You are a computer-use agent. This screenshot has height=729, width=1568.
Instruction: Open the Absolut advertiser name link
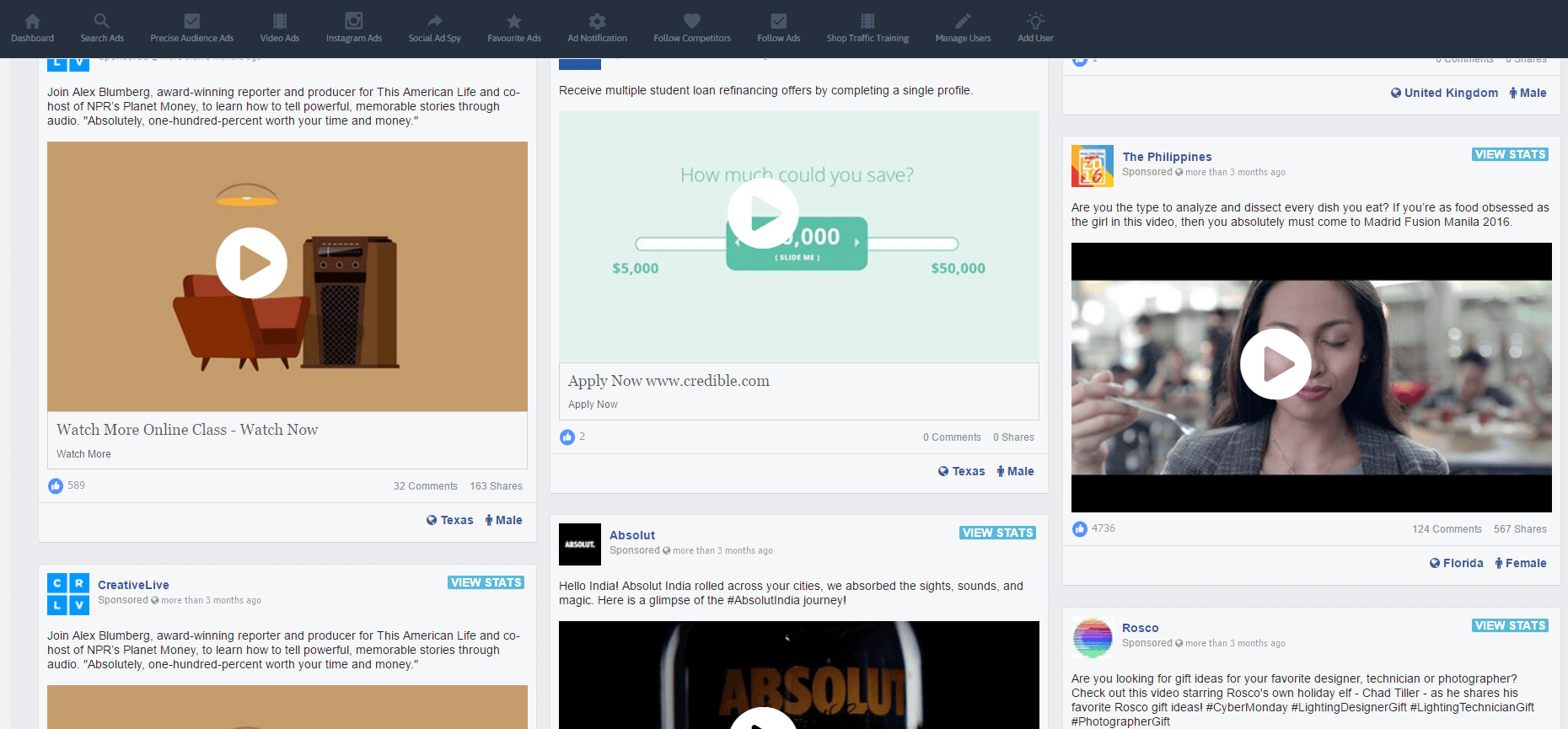click(632, 535)
